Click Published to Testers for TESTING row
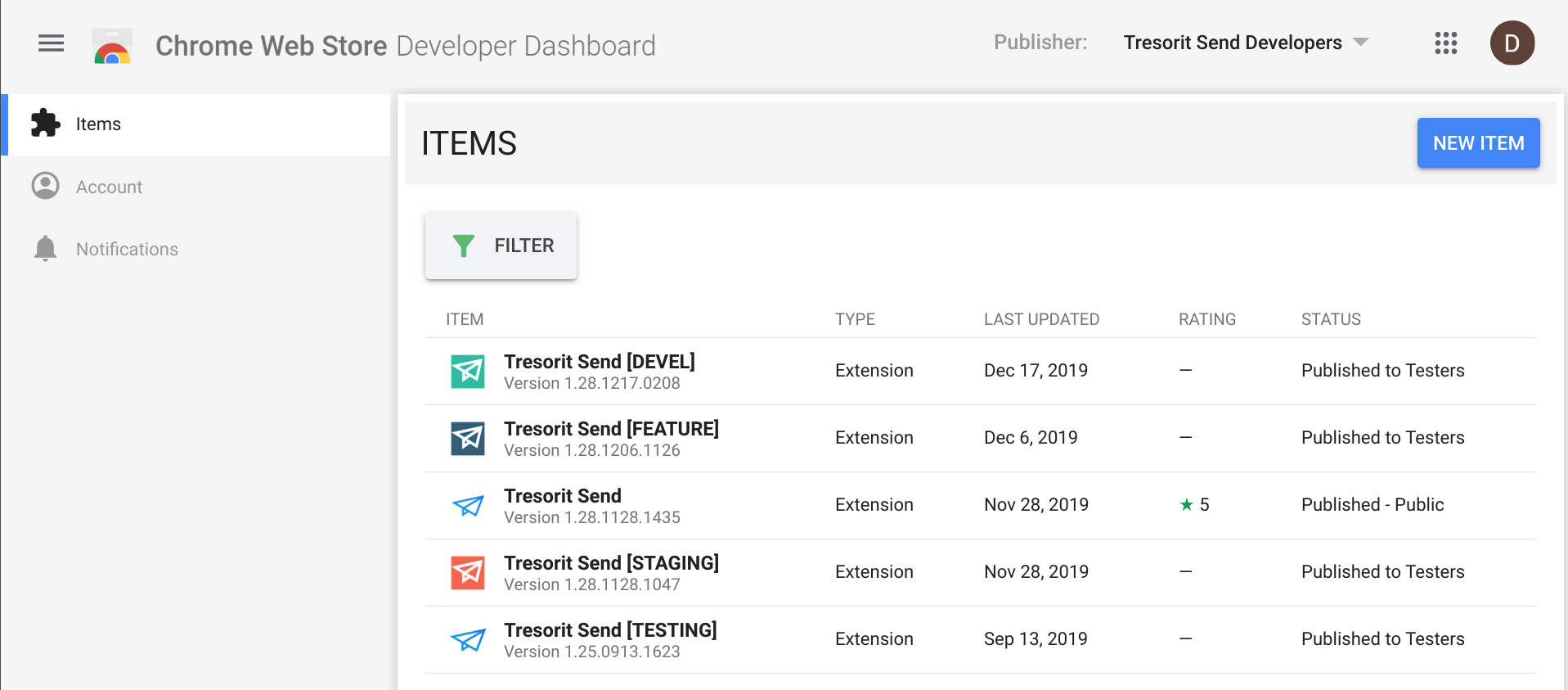This screenshot has width=1568, height=690. (1382, 639)
